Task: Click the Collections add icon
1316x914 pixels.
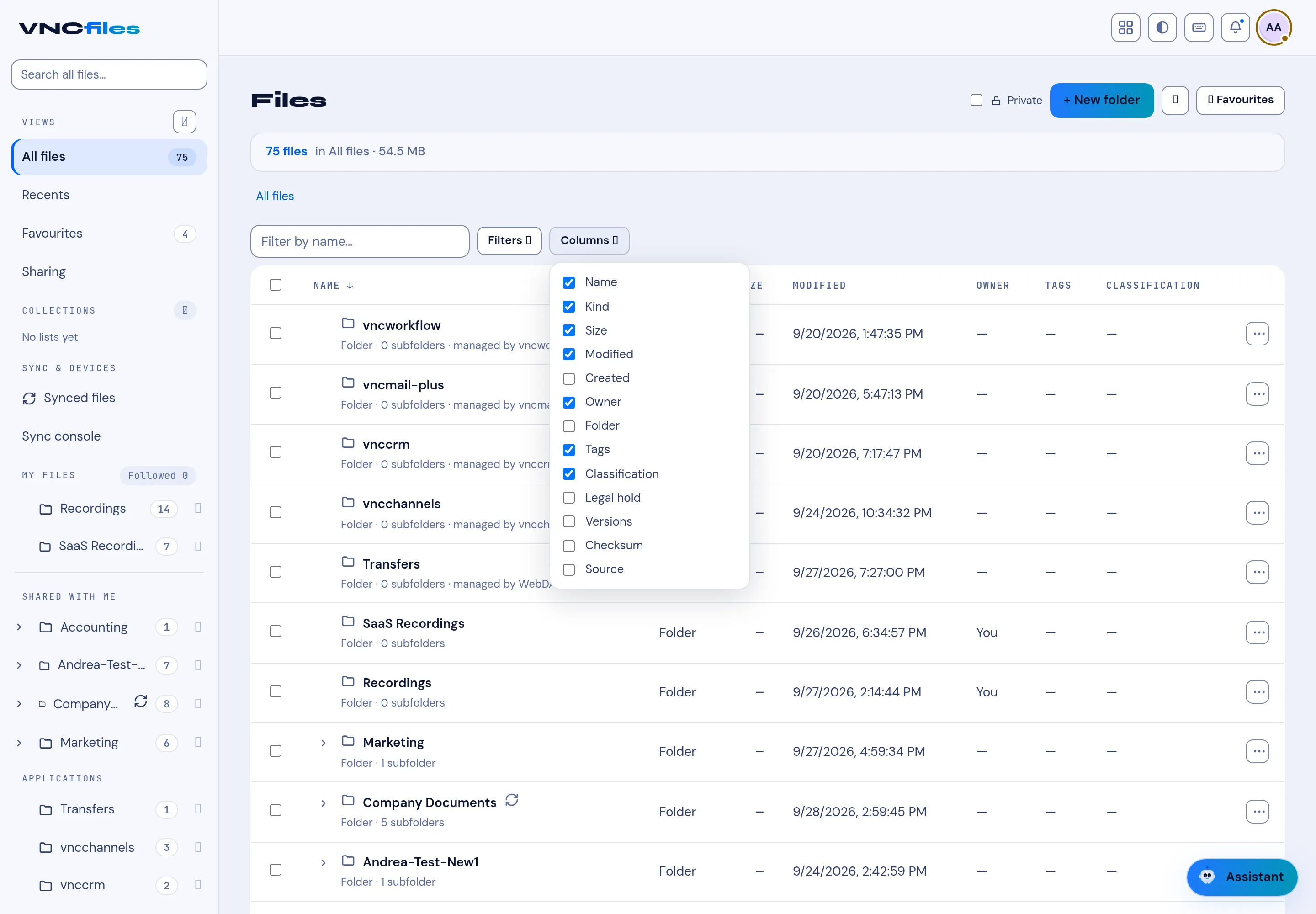Action: [185, 310]
